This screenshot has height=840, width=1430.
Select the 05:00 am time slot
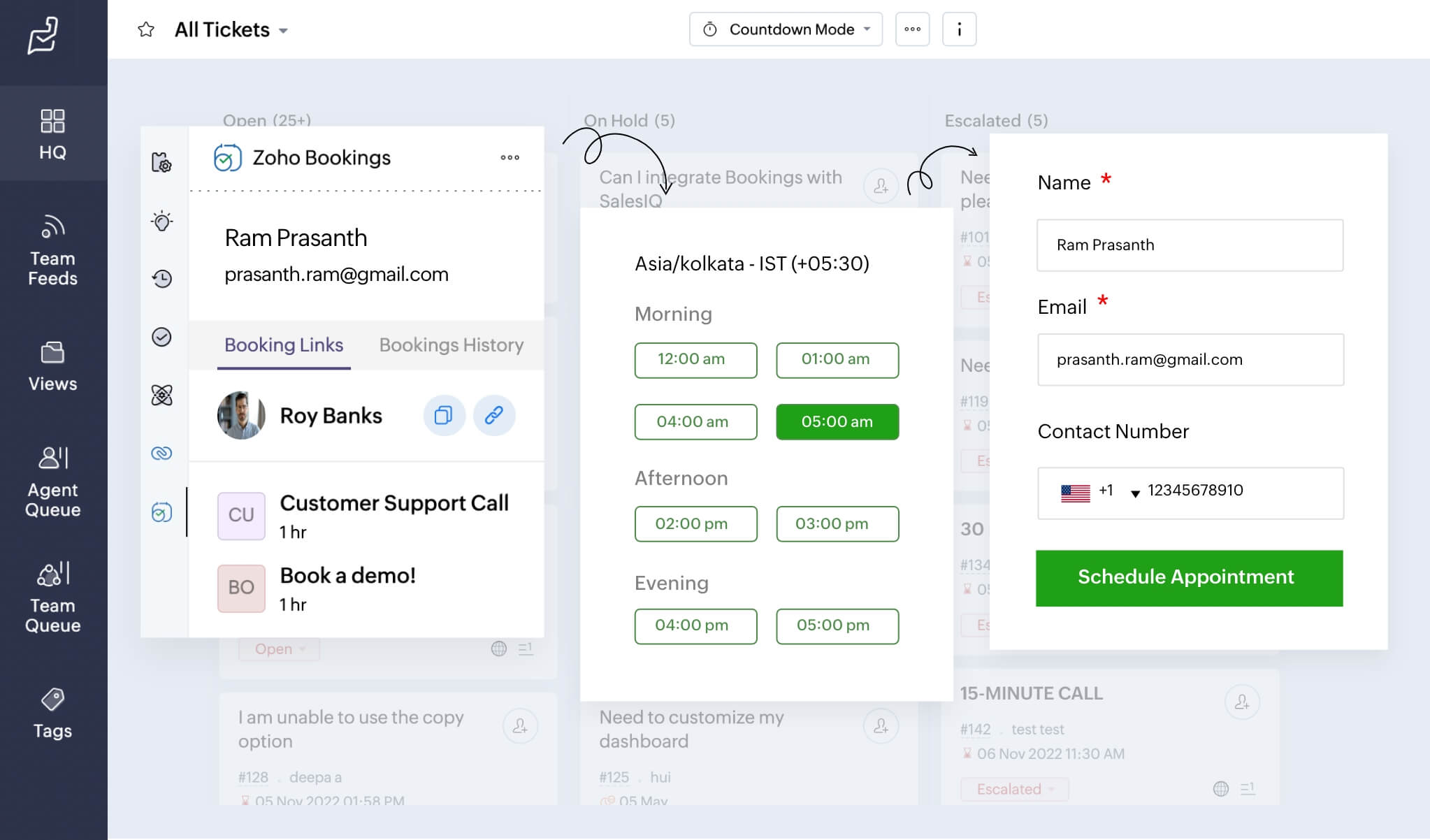pyautogui.click(x=837, y=421)
